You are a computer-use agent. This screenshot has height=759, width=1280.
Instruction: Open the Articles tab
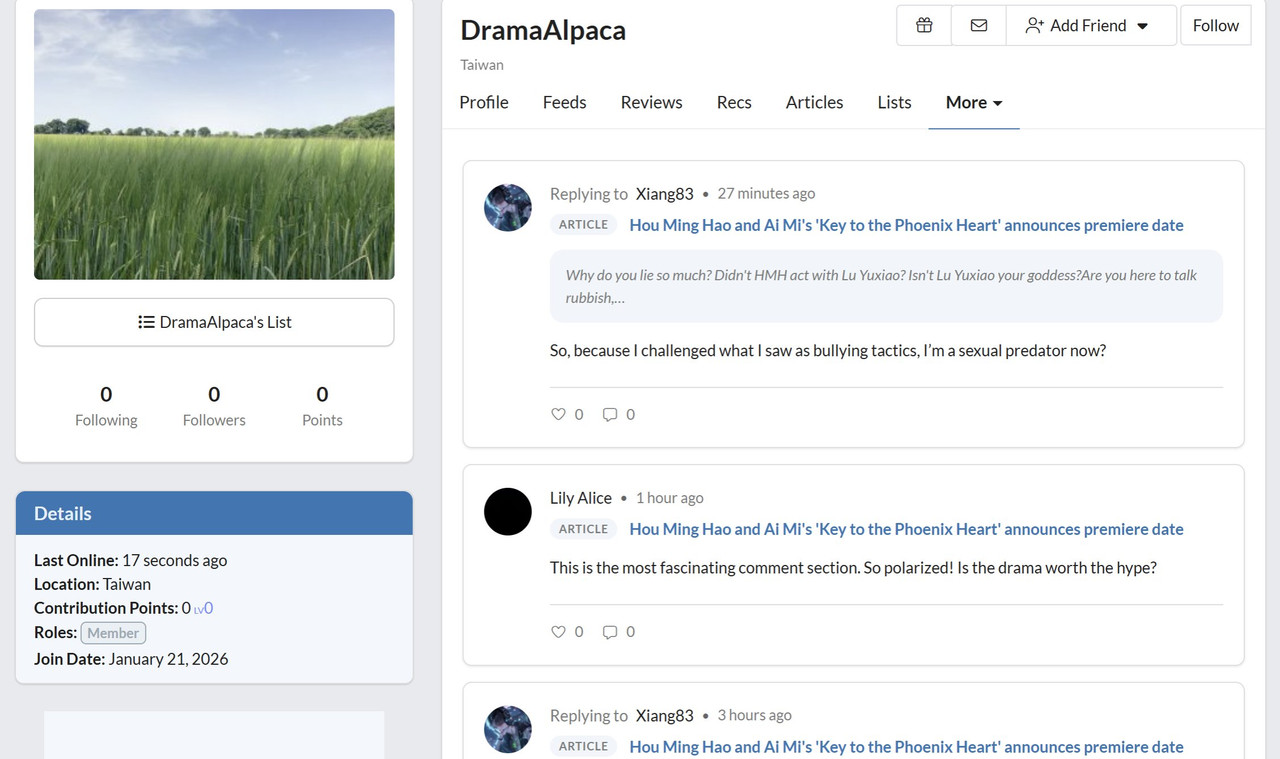click(x=815, y=102)
